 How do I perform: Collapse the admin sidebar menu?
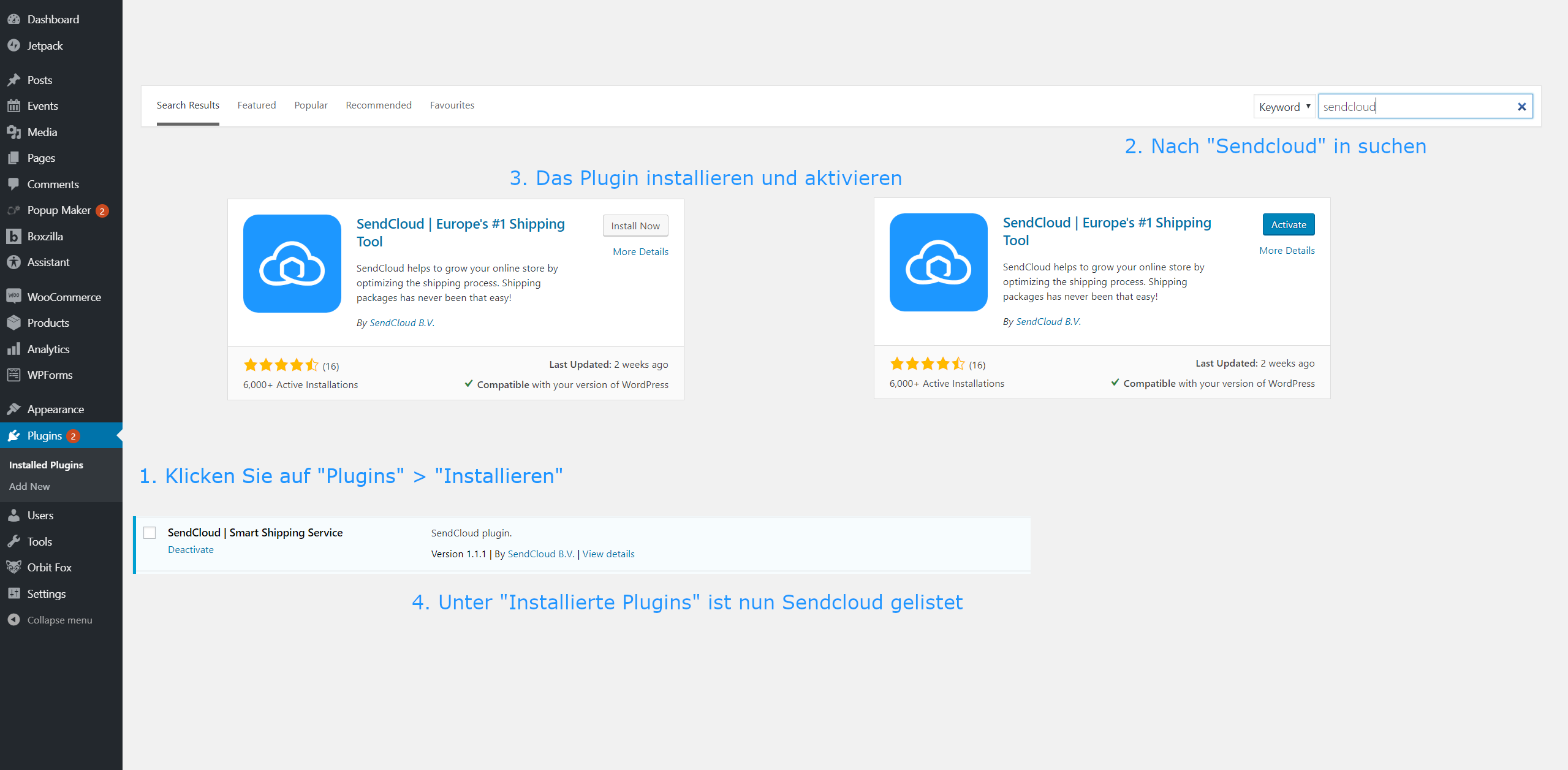(58, 620)
